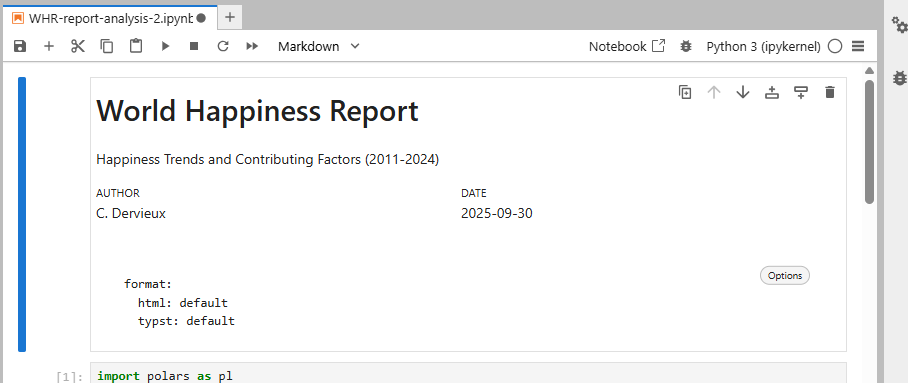Cut the selected cell with scissors icon
This screenshot has height=383, width=908.
[78, 46]
